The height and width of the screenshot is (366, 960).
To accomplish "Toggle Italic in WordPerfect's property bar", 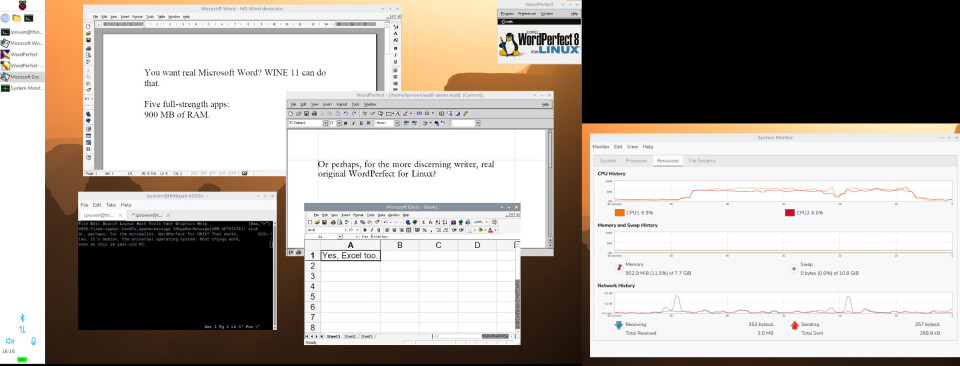I will (x=353, y=123).
